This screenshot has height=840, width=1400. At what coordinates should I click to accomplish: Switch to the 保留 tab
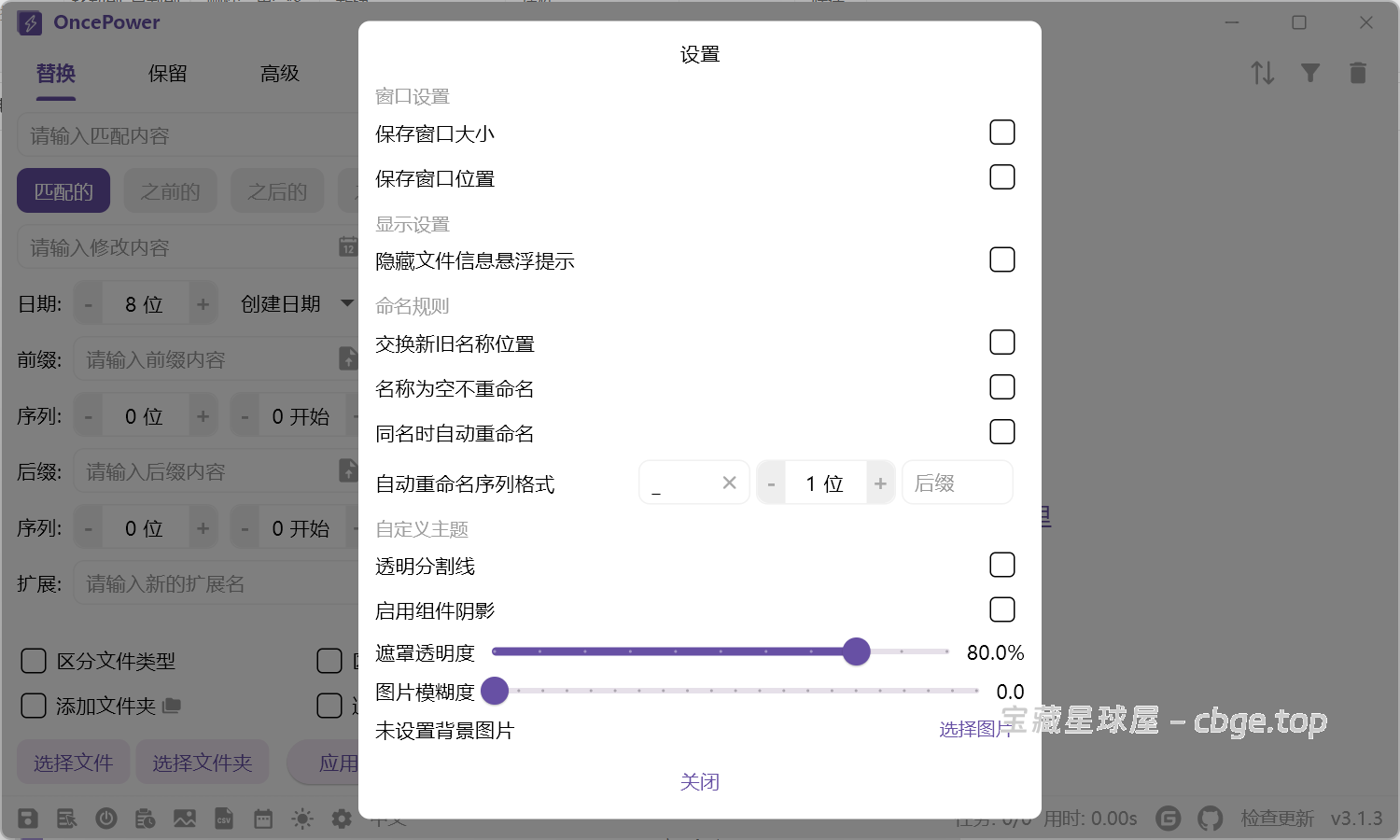[x=168, y=73]
